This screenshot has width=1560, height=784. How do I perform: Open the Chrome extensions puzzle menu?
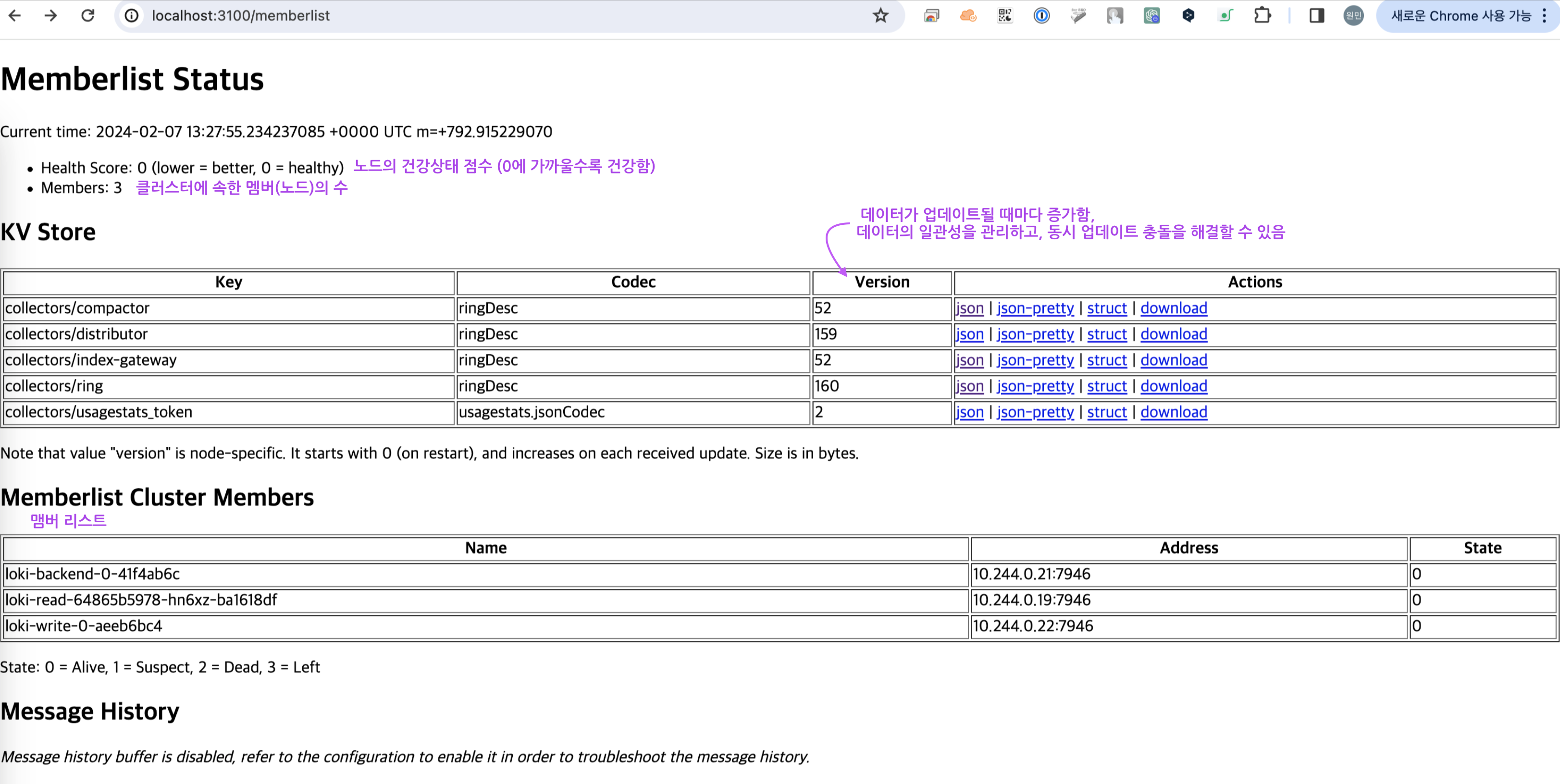tap(1262, 16)
